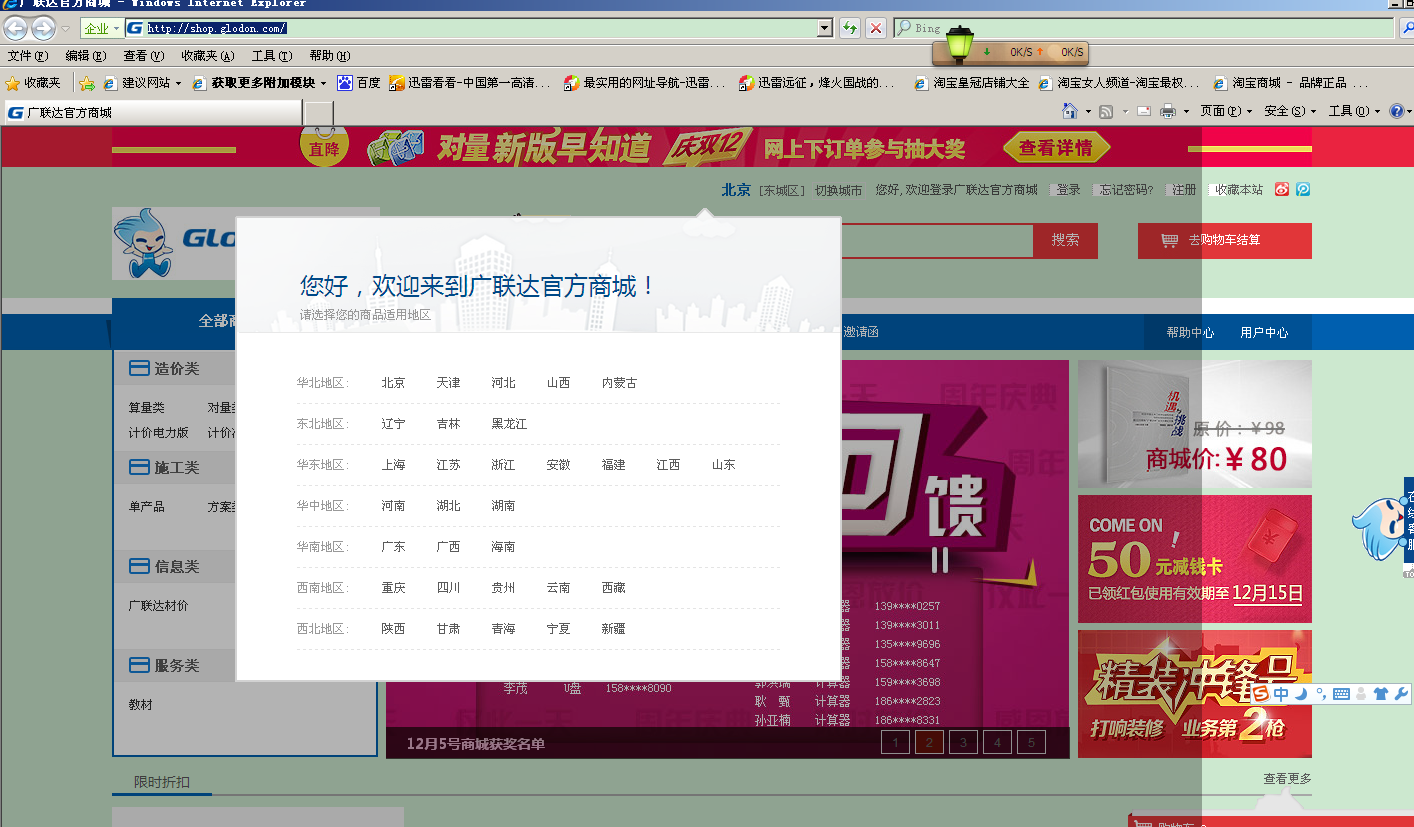1414x827 pixels.
Task: Expand the 获取更多附加模块 dropdown
Action: [323, 84]
